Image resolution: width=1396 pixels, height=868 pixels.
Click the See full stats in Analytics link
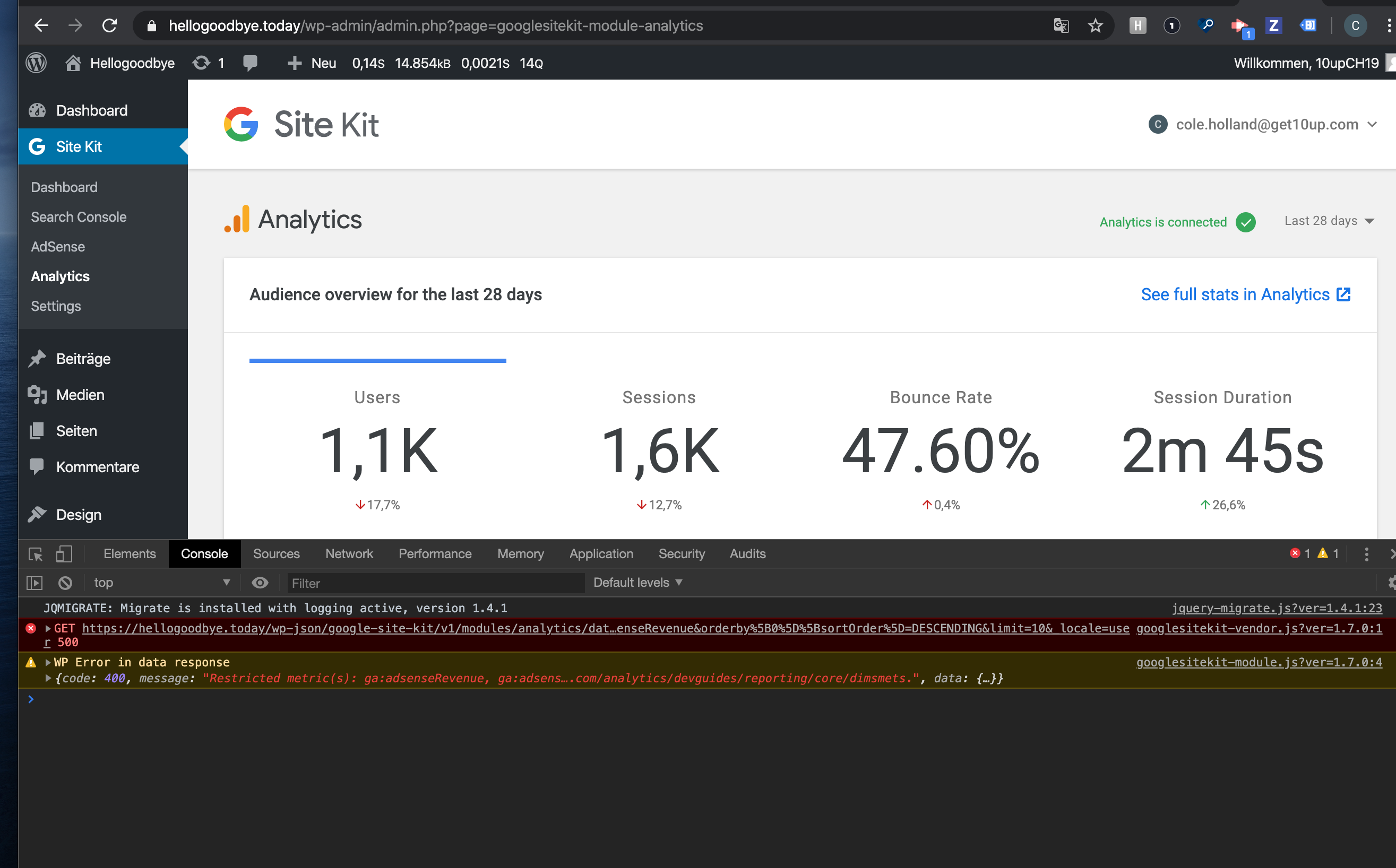click(x=1235, y=294)
